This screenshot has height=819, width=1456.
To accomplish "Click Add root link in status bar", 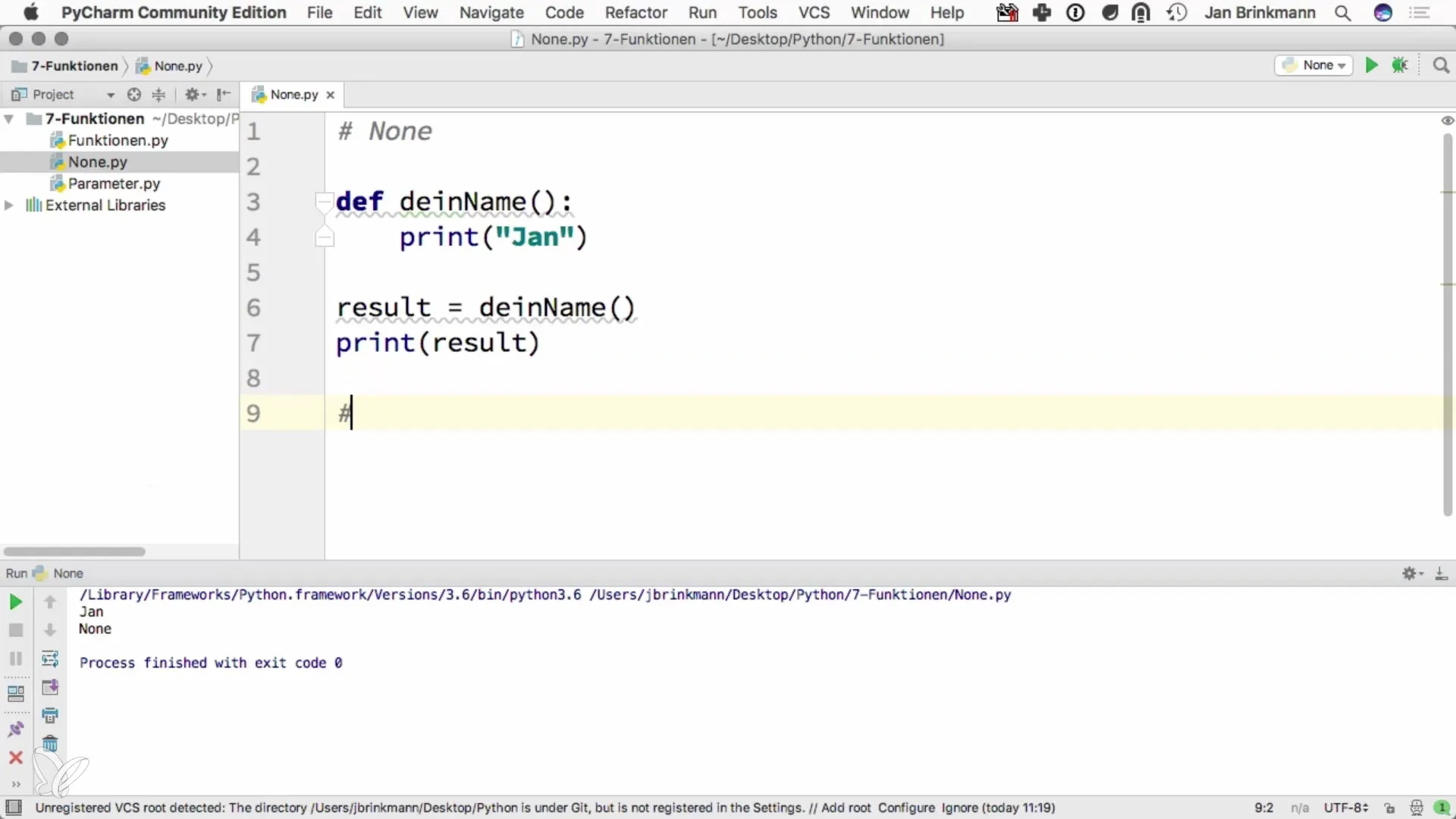I will (846, 808).
